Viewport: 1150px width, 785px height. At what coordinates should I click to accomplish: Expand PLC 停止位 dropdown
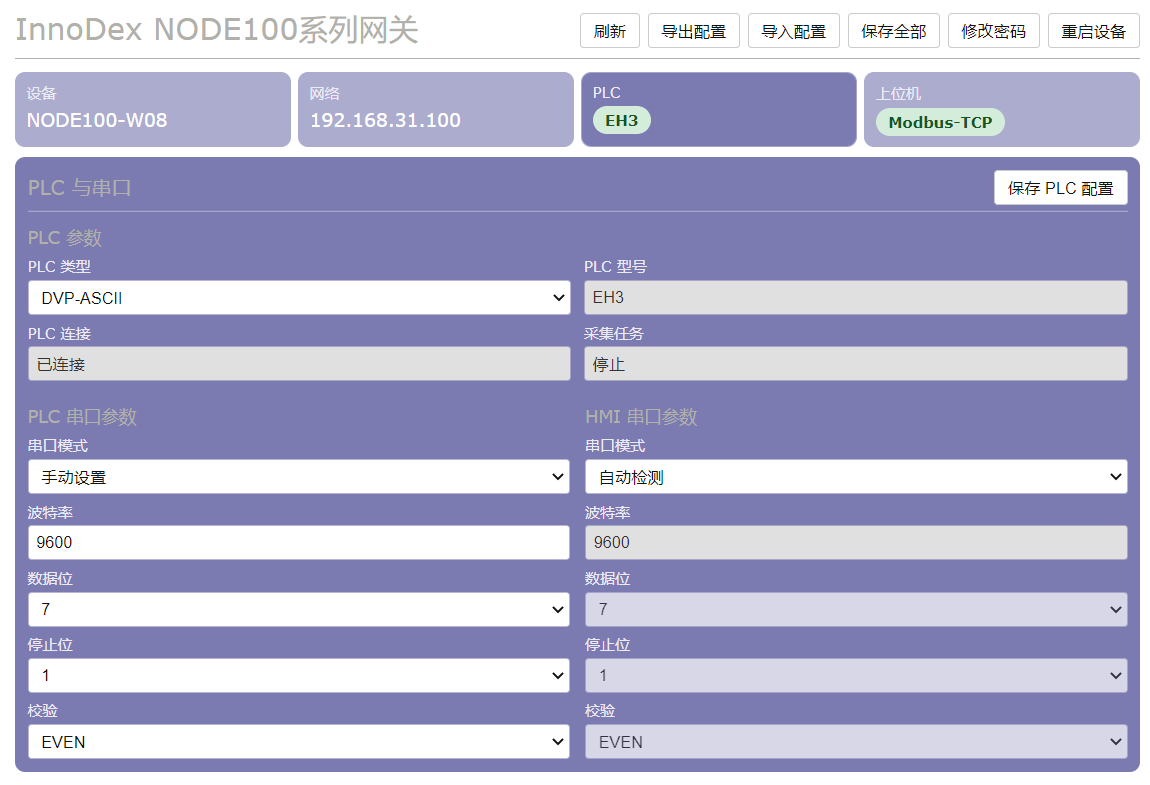[299, 675]
